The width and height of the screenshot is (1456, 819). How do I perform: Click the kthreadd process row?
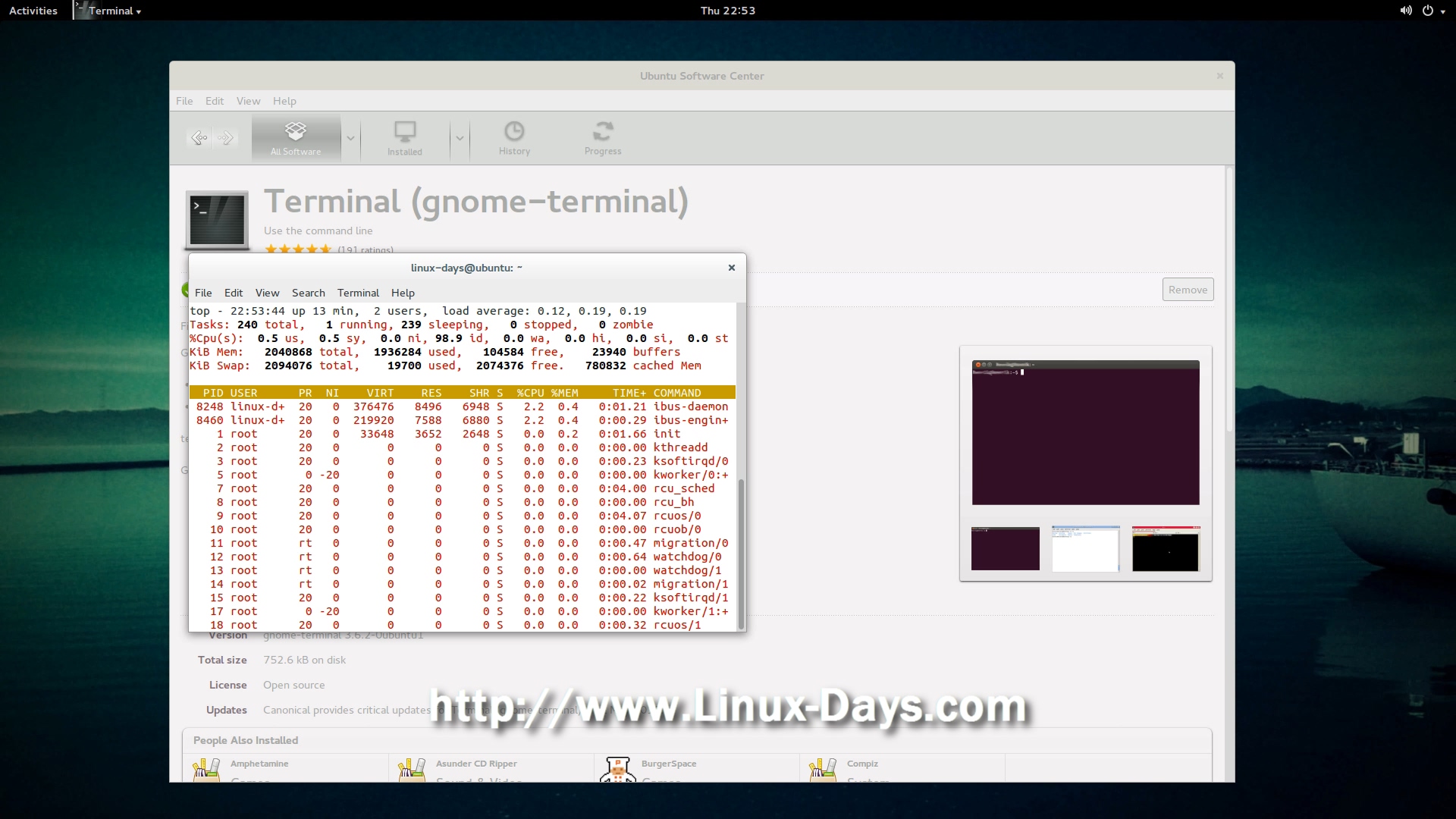click(462, 447)
